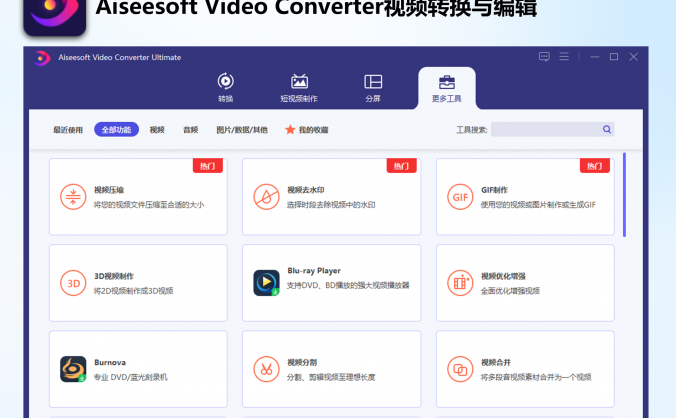Open the 3D视频制作 tool title
676x418 pixels.
[x=114, y=276]
